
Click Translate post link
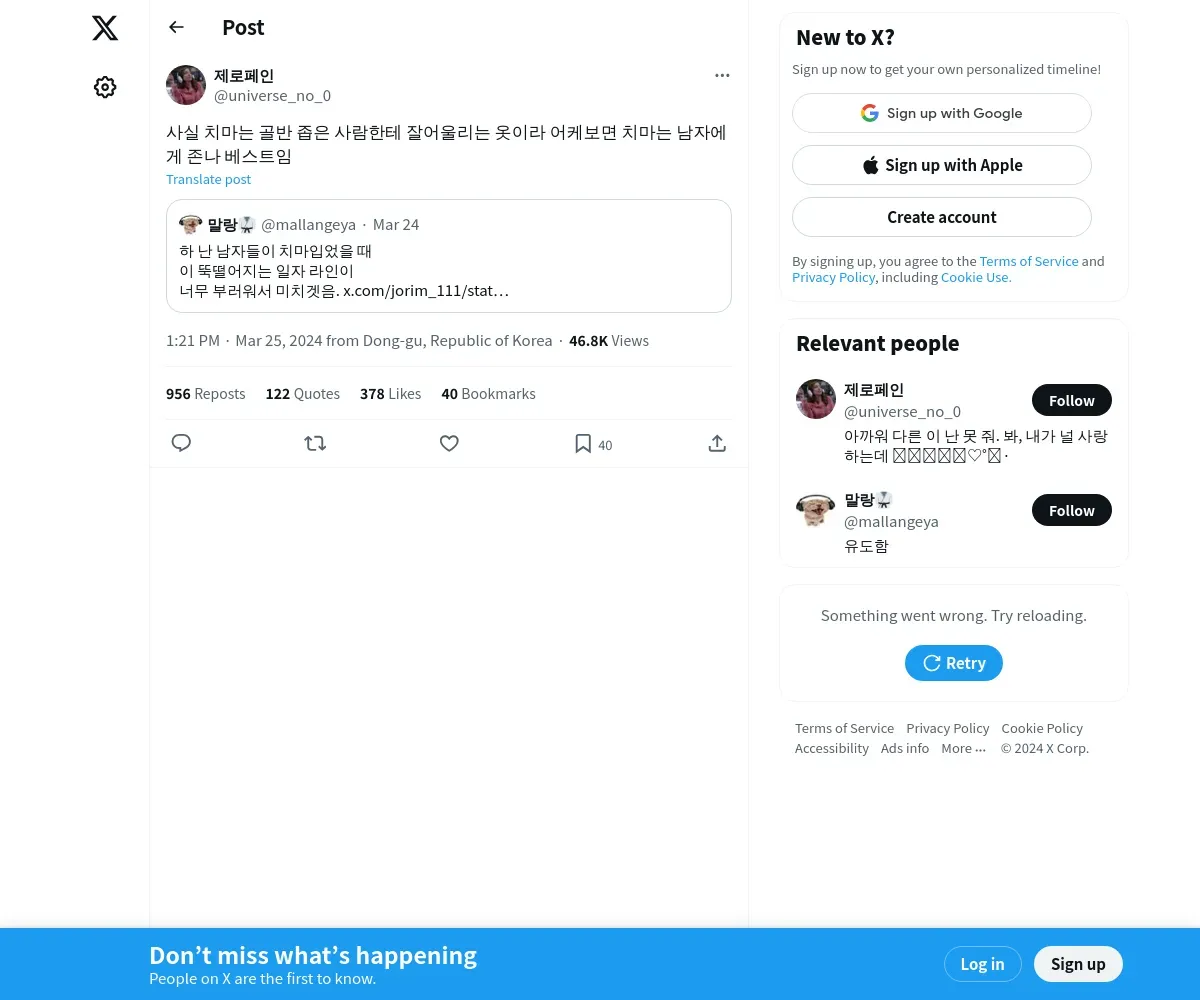[208, 179]
